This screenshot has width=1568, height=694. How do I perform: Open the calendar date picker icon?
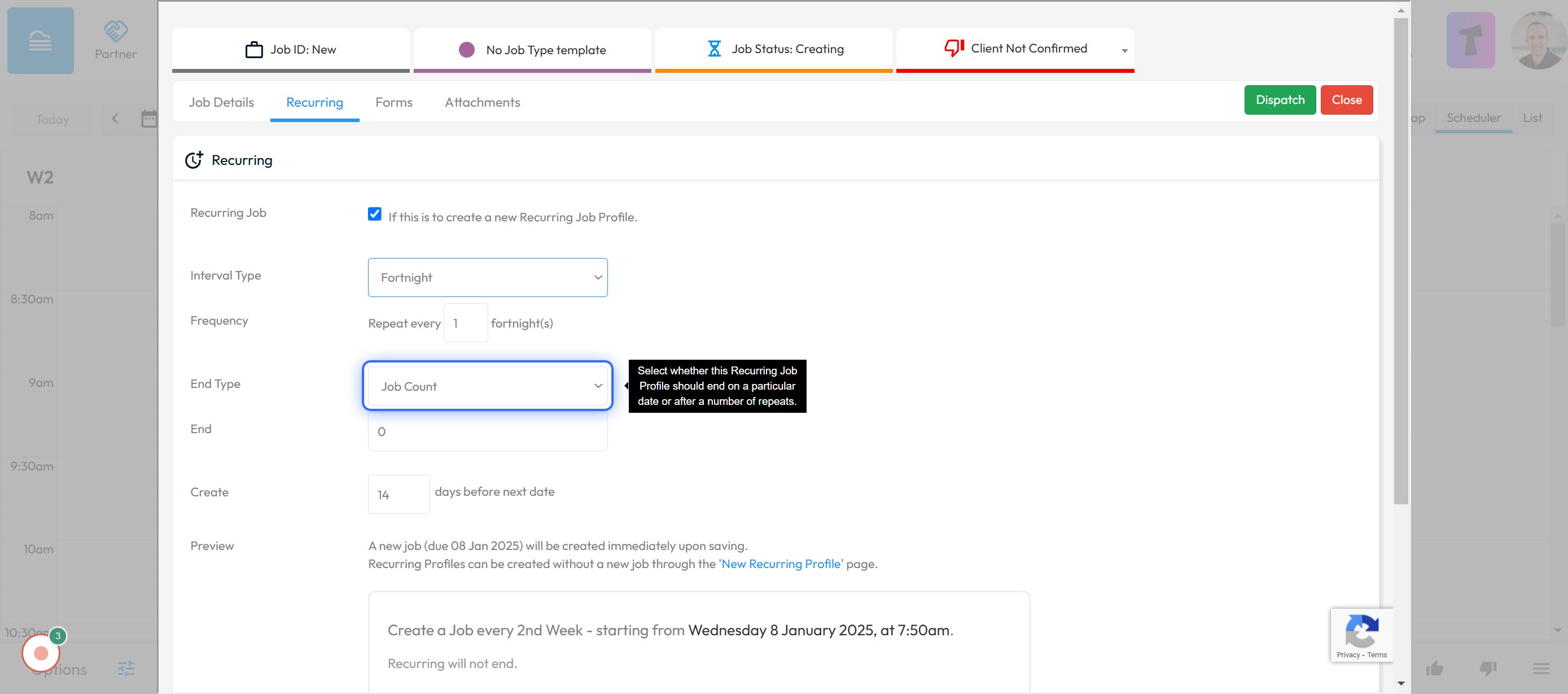point(149,119)
